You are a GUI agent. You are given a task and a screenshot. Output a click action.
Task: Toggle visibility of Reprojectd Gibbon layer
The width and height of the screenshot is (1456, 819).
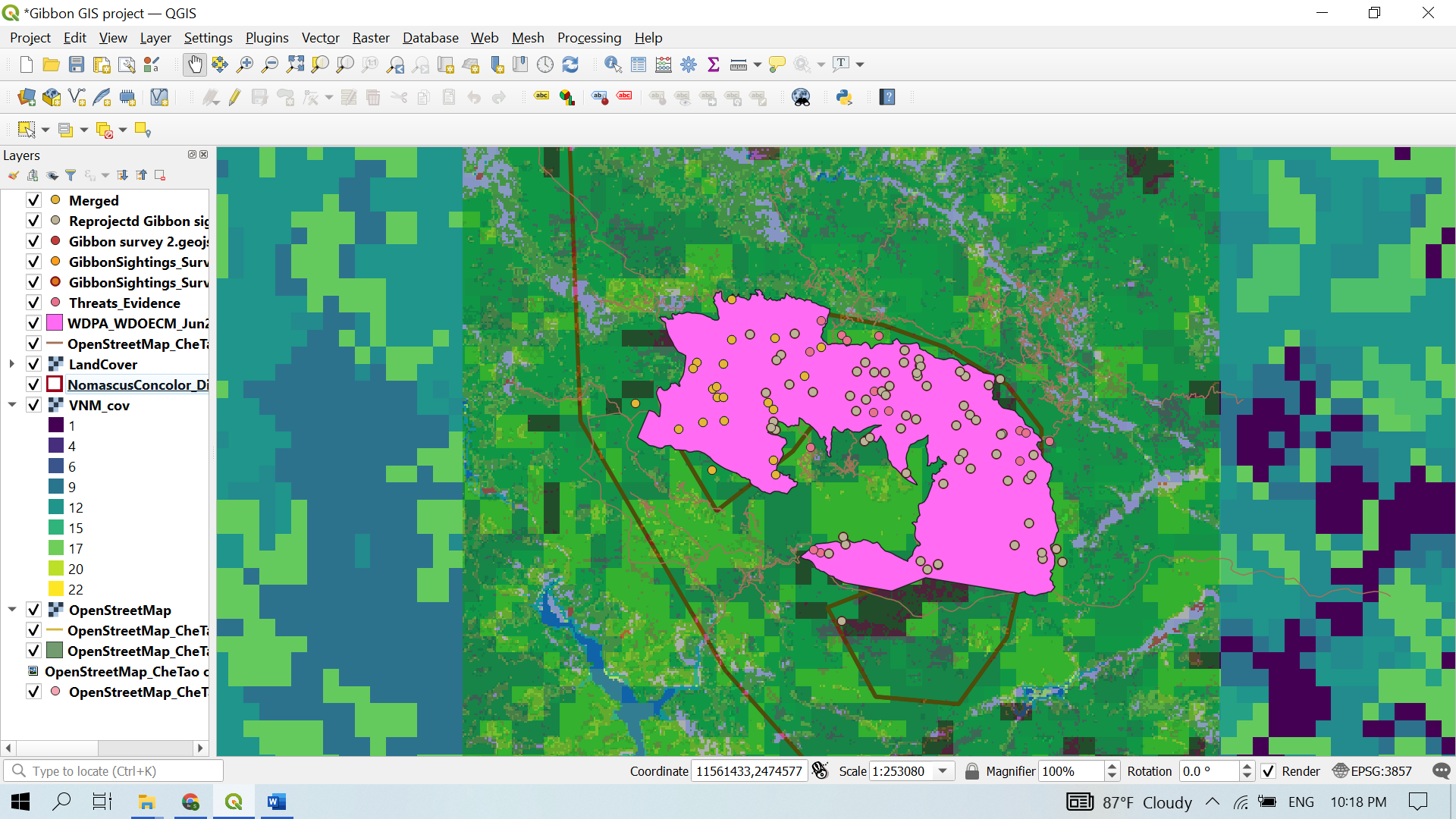(x=33, y=221)
